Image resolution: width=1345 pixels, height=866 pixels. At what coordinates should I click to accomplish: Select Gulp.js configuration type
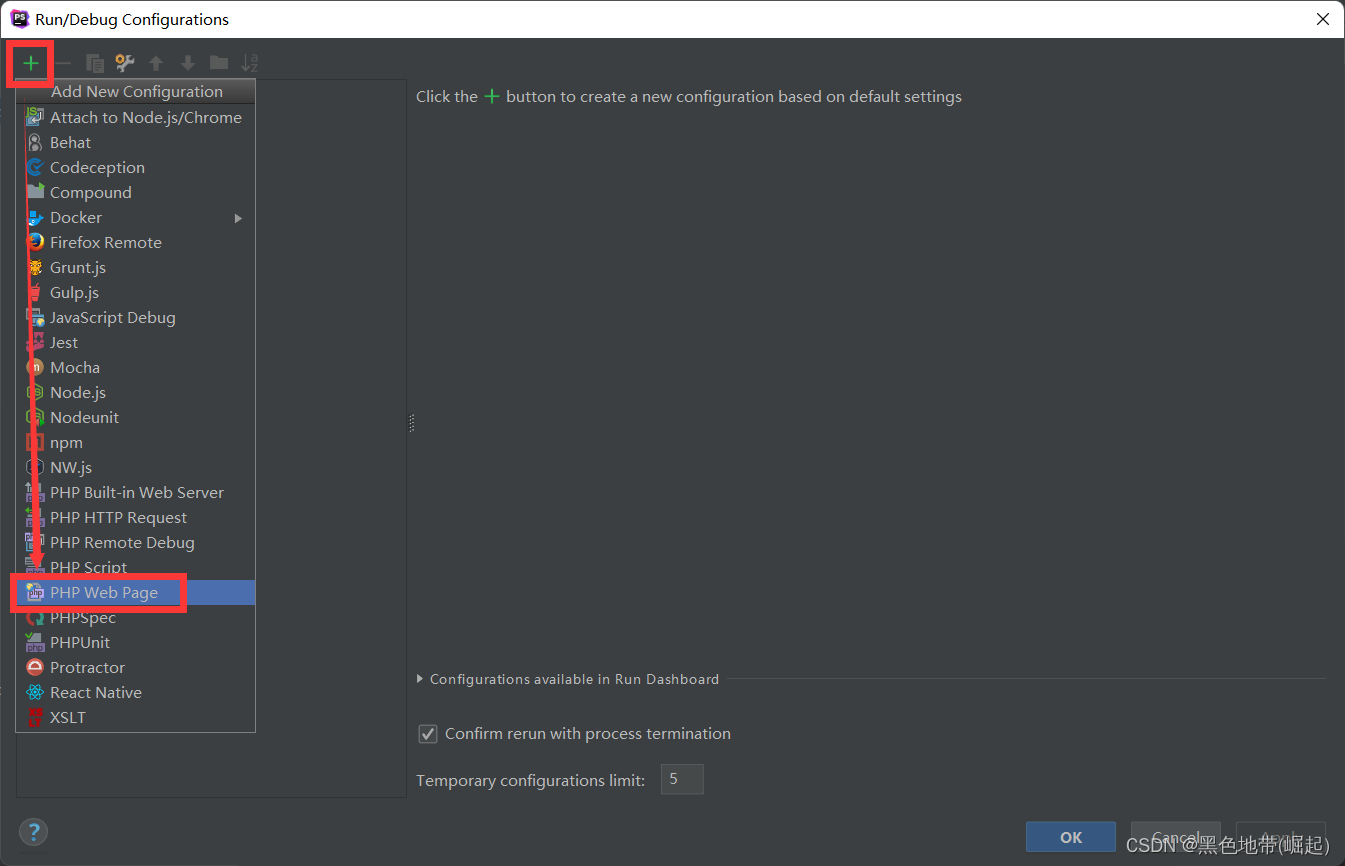point(136,292)
